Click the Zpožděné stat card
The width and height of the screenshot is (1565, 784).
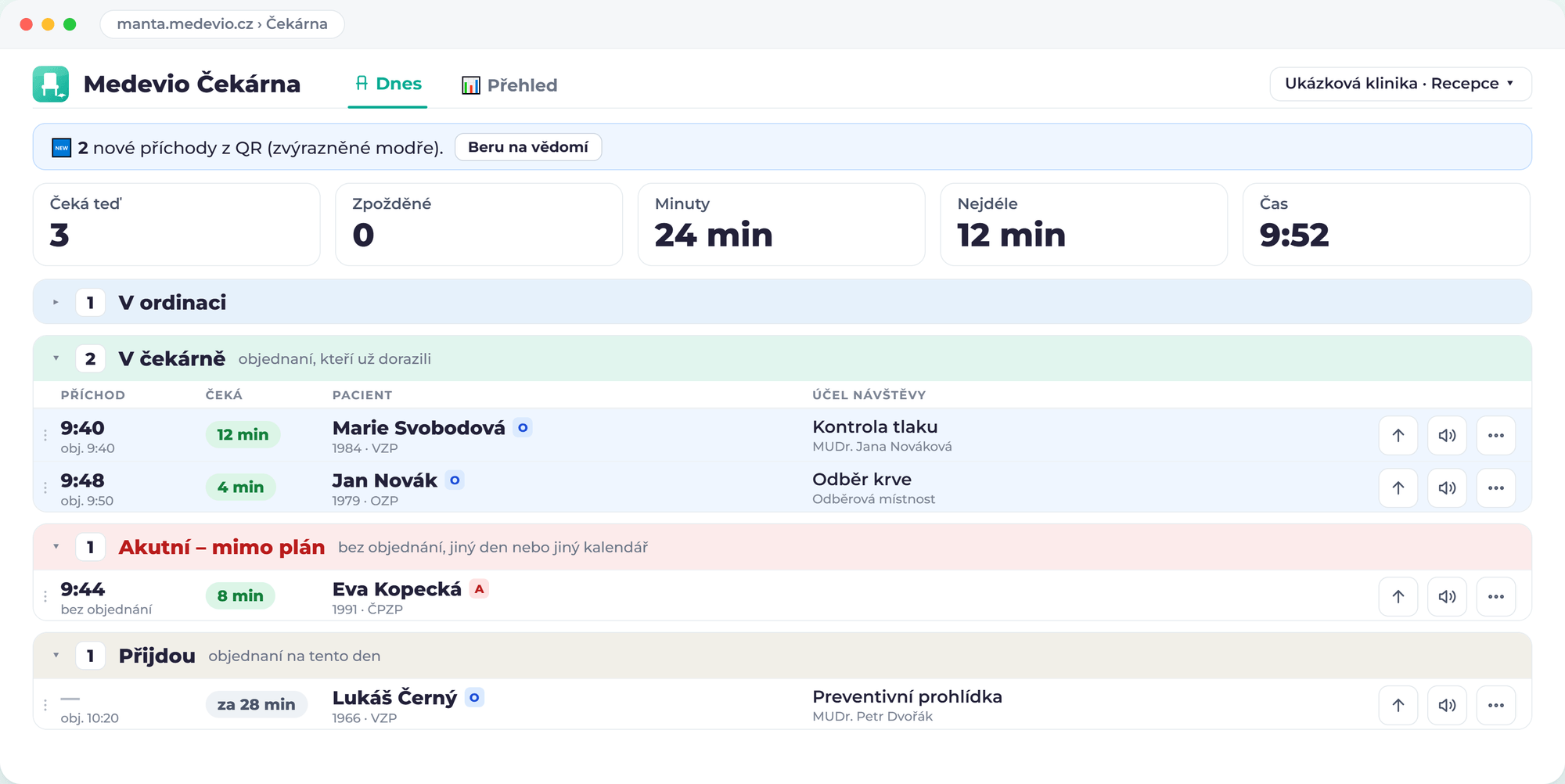click(479, 225)
